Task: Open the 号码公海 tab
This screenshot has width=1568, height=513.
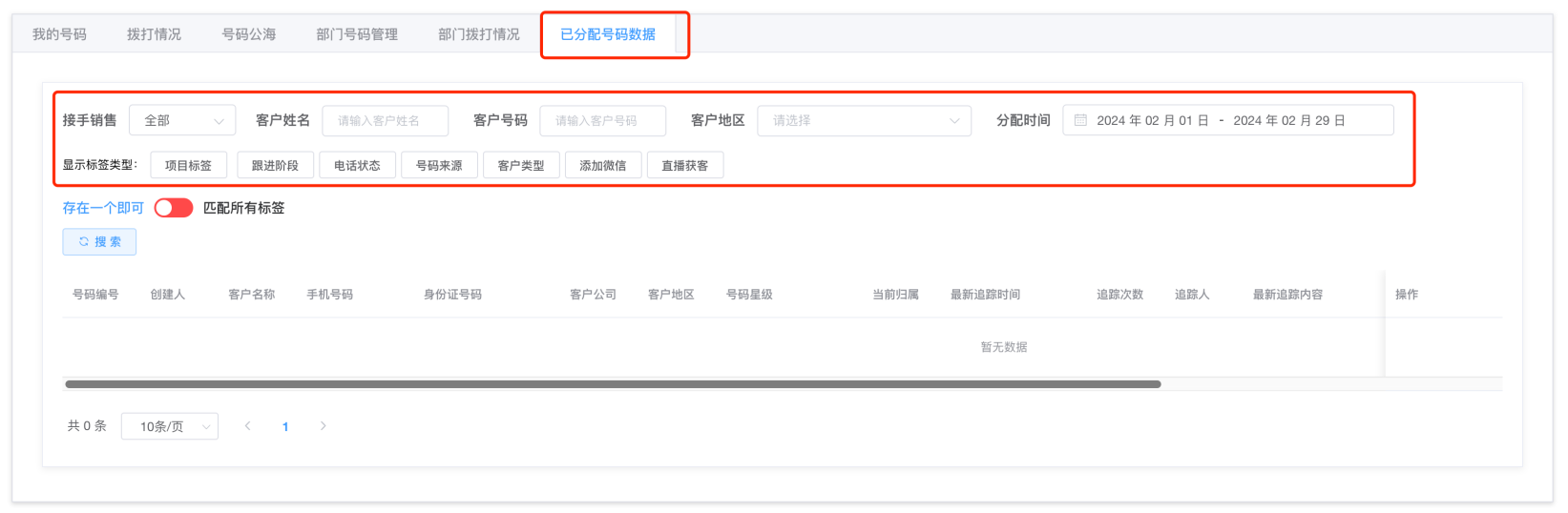Action: (249, 34)
